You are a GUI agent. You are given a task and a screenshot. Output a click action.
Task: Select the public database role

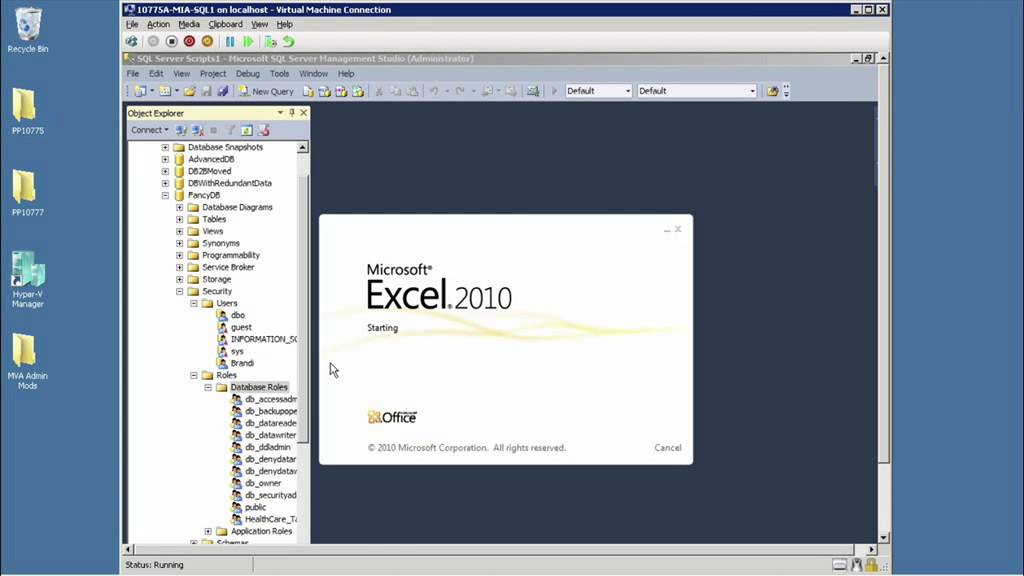(255, 507)
